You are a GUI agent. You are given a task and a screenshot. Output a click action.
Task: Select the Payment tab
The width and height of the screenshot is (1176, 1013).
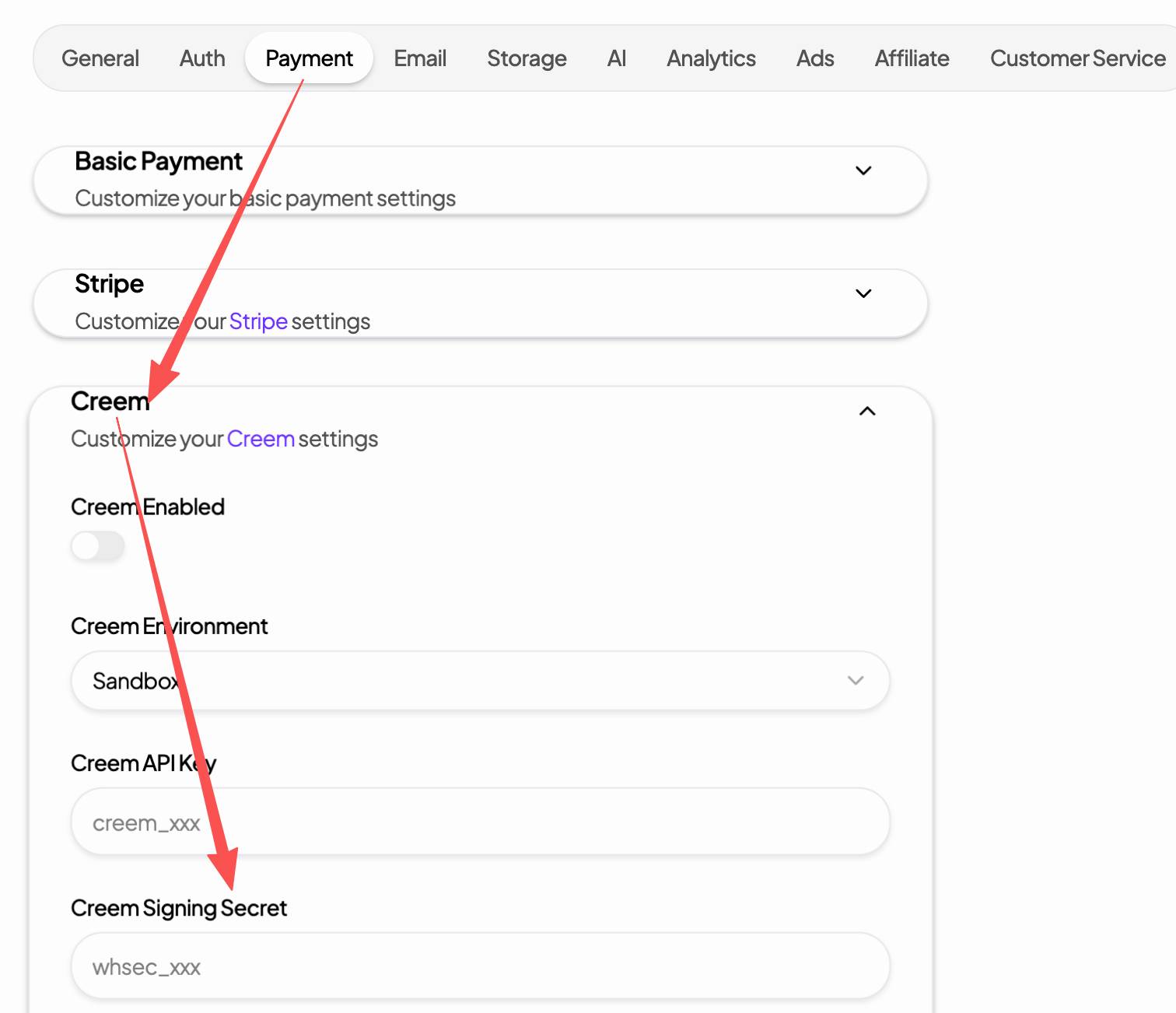309,58
